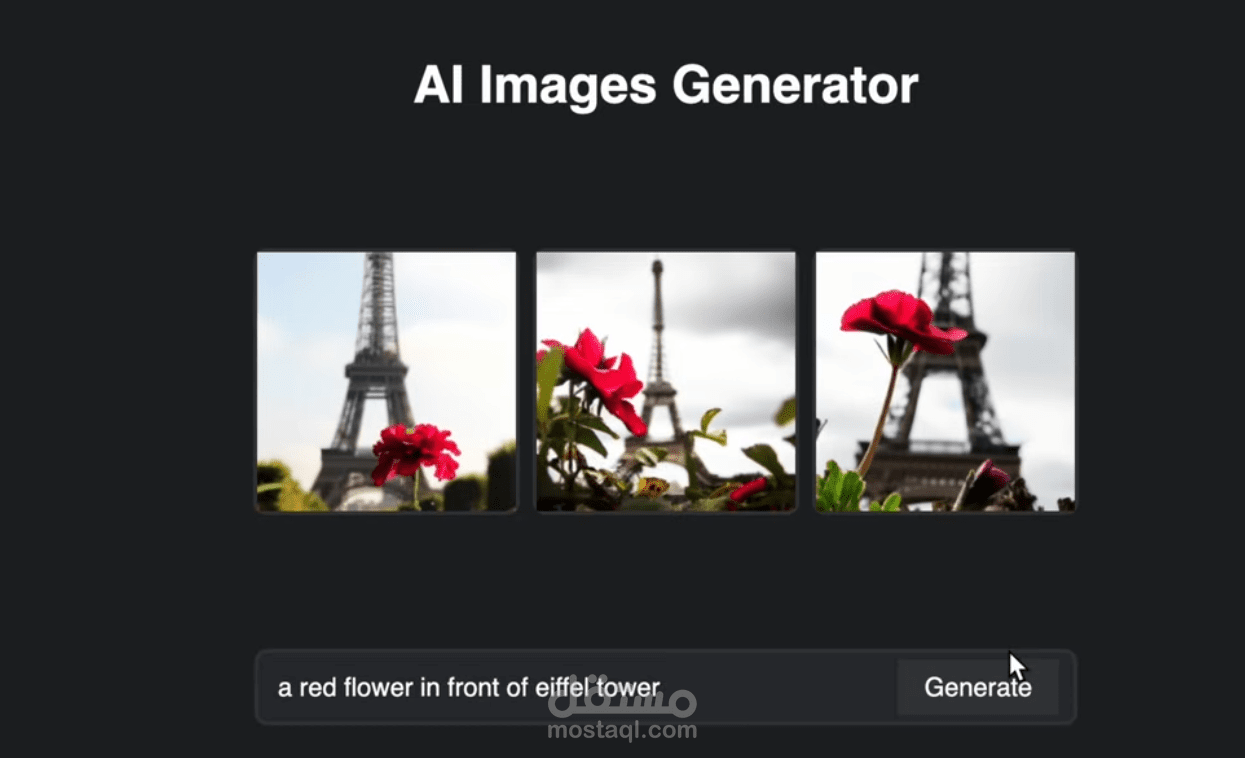Click the Generate button

[977, 687]
